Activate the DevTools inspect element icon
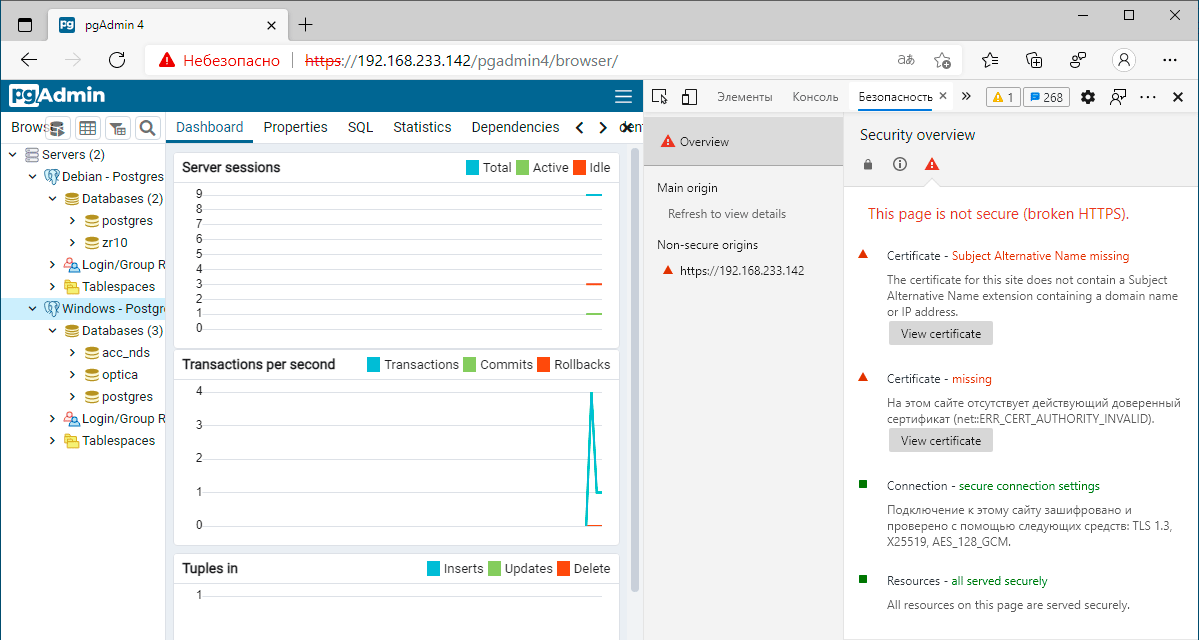Image resolution: width=1199 pixels, height=640 pixels. click(x=660, y=96)
